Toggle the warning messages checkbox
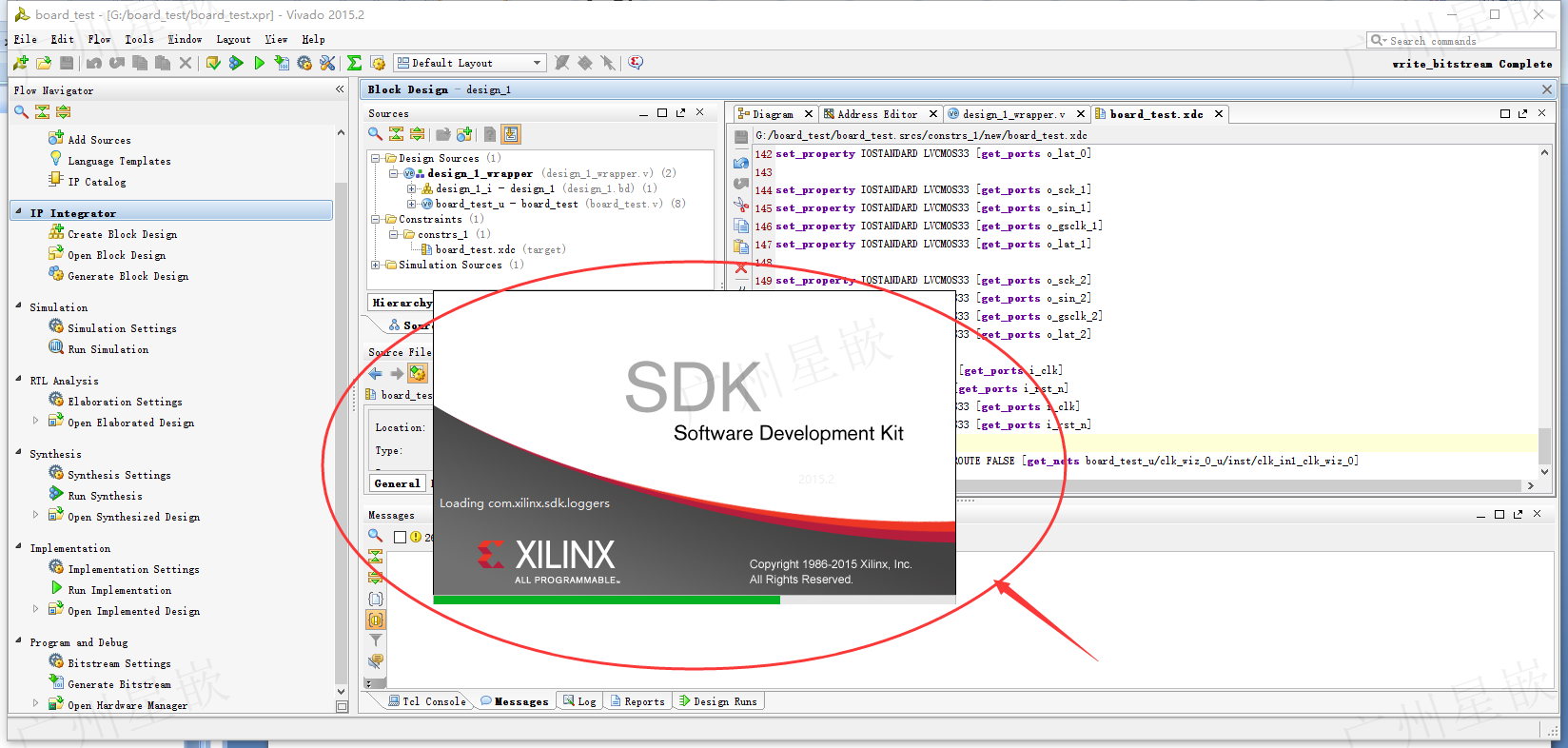 (401, 537)
